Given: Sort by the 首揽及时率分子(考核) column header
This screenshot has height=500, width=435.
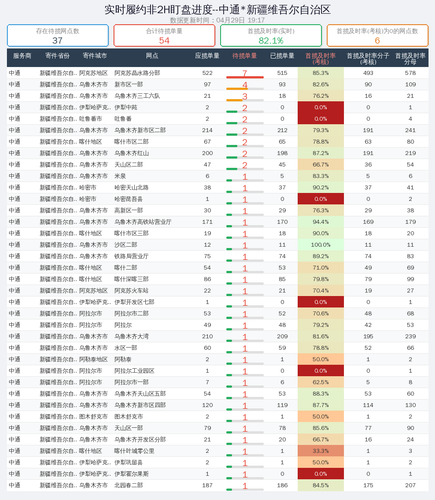Looking at the screenshot, I should tap(368, 58).
